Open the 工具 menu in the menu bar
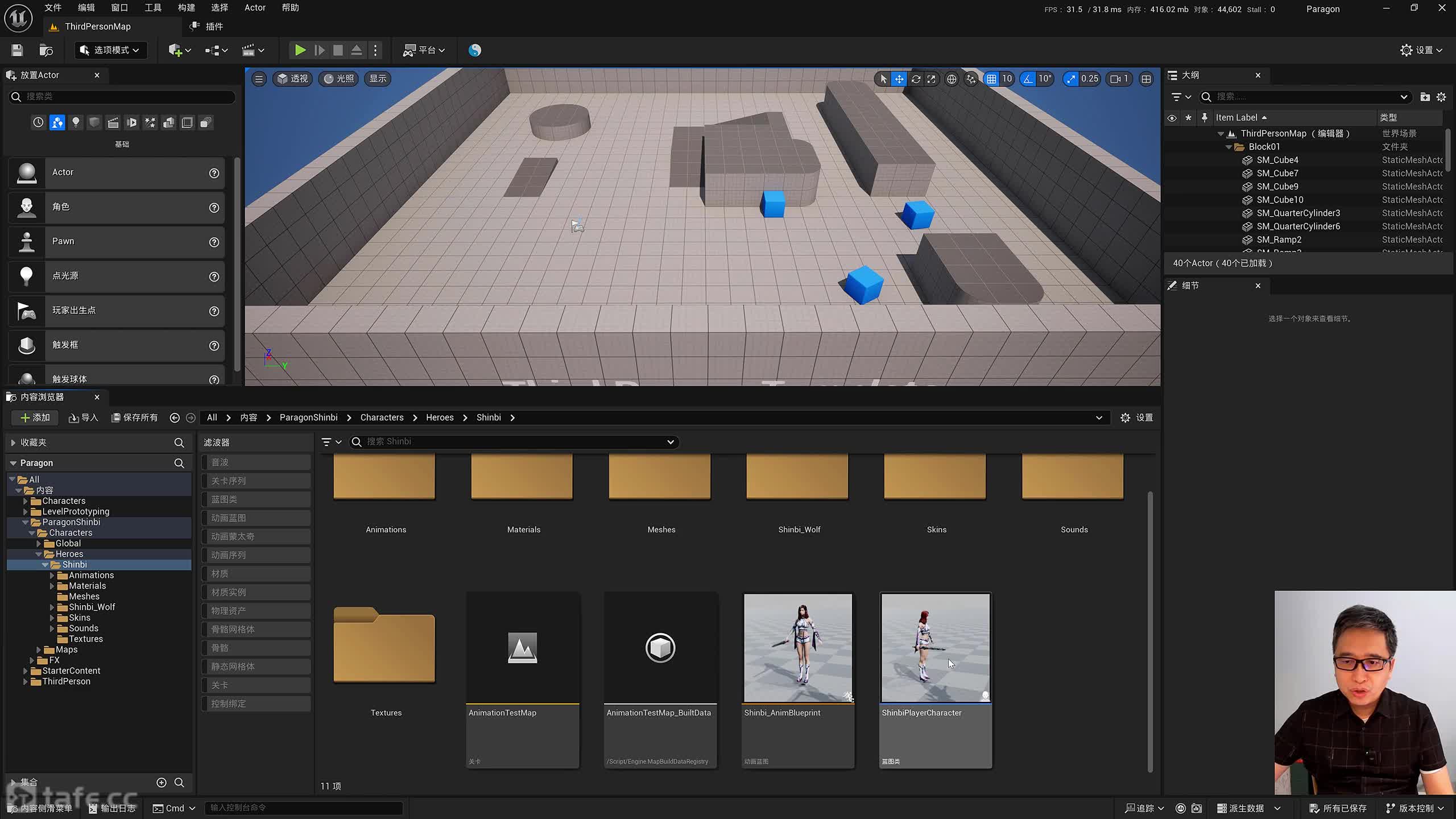Screen dimensions: 1456x819 152,8
